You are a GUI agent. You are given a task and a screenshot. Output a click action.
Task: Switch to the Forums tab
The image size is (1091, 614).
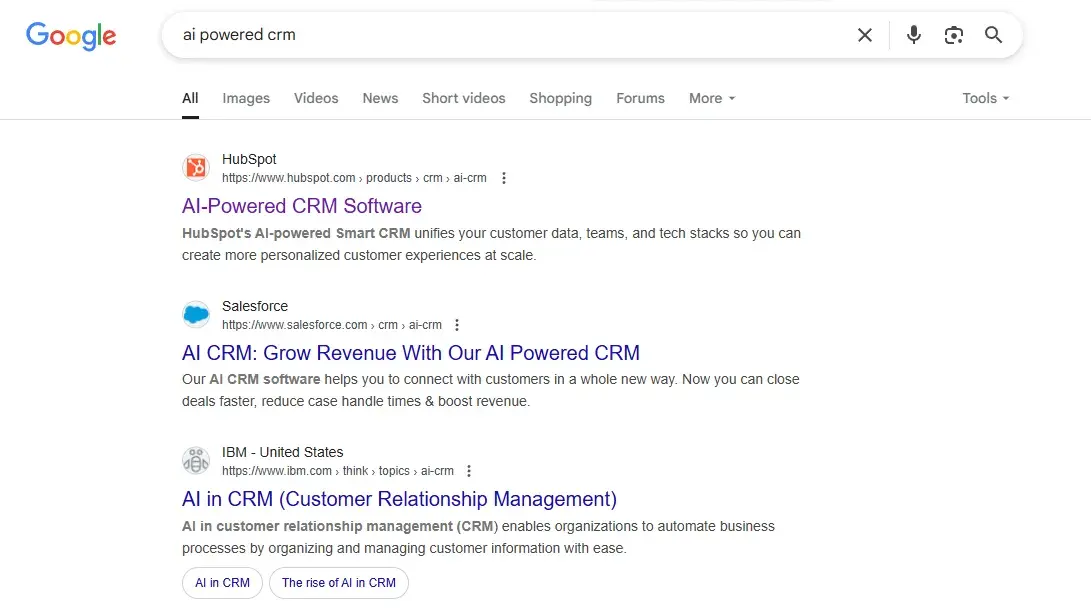click(x=640, y=98)
